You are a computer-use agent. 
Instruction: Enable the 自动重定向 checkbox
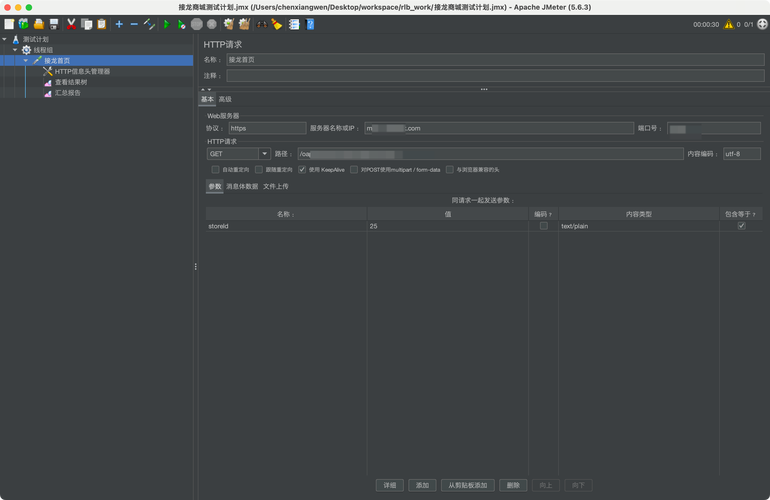point(215,170)
